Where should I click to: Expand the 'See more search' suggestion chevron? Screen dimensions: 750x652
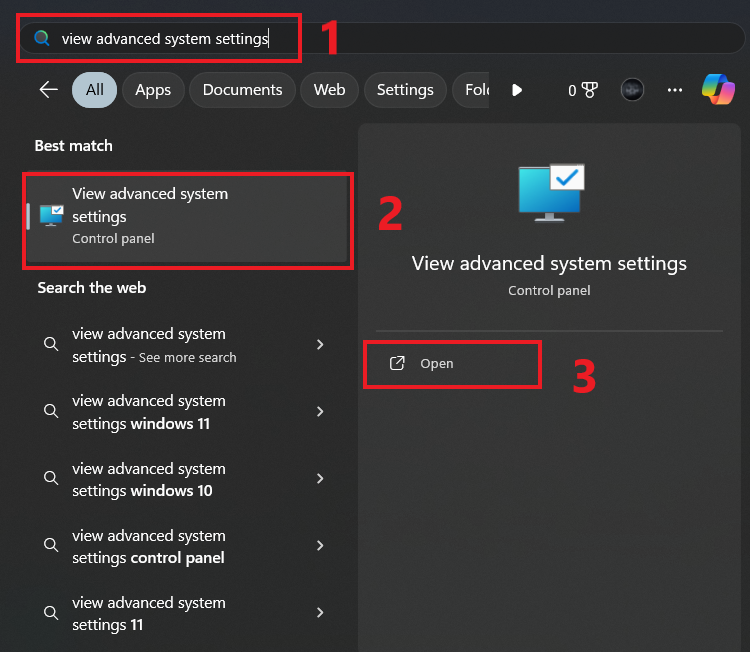point(320,345)
